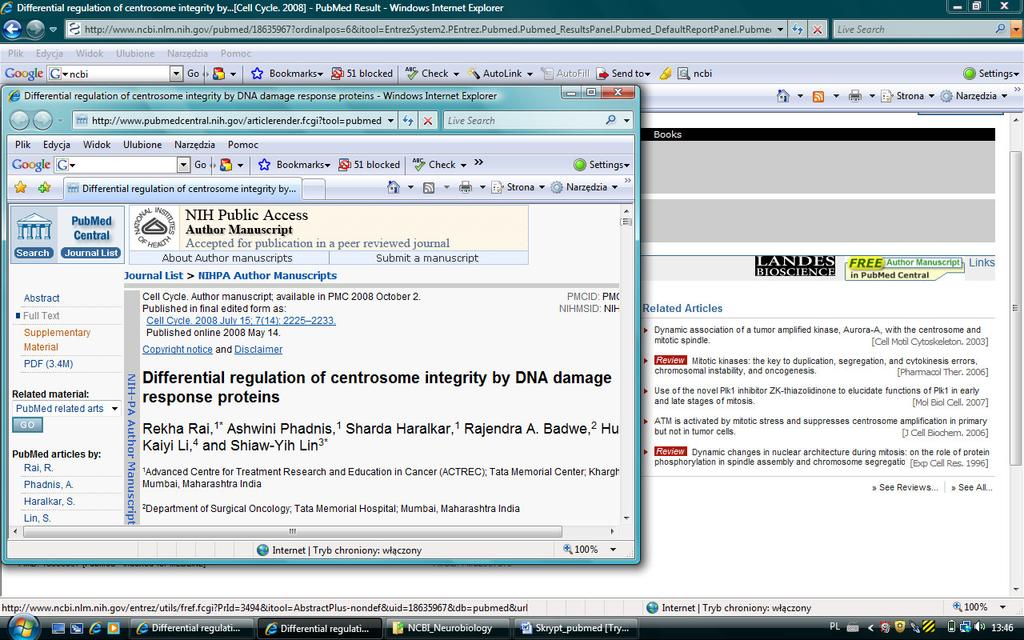Expand address bar dropdown in PubMed Result window
The width and height of the screenshot is (1024, 640).
point(780,29)
